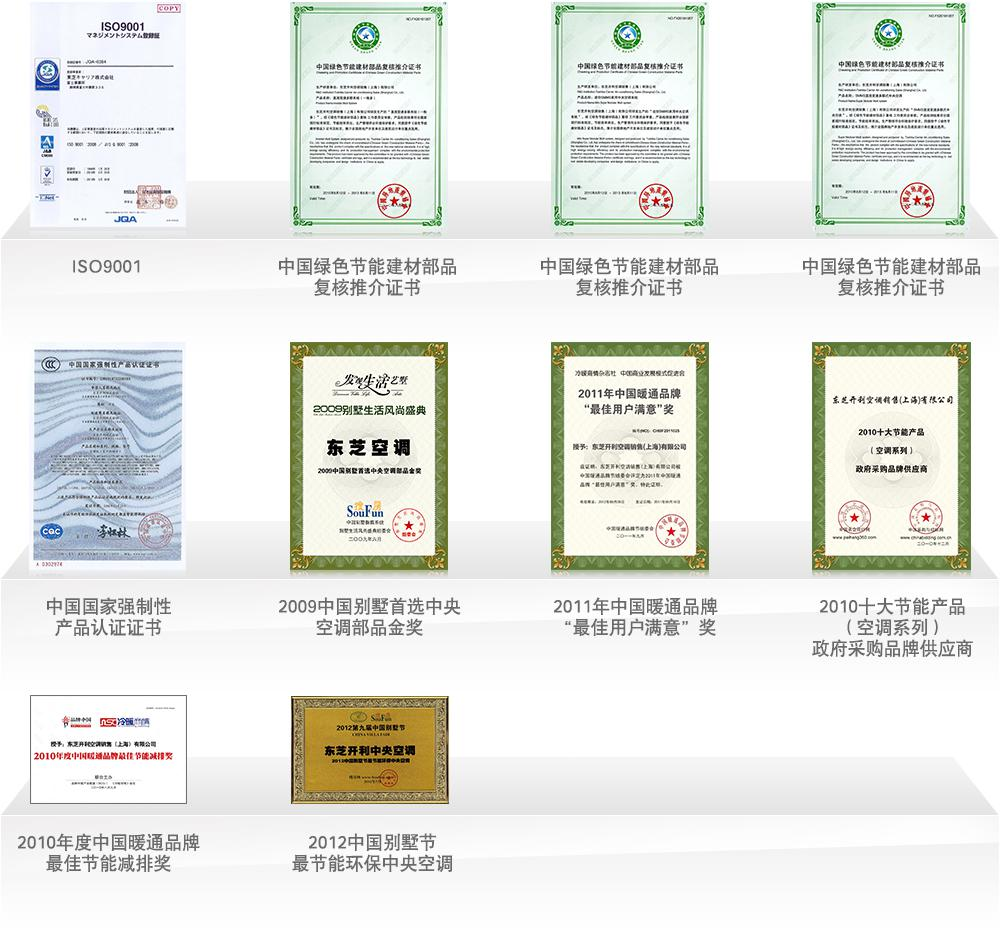Click the 2011年中国暖通品牌“最佳用户满意”奖 caption

click(635, 617)
